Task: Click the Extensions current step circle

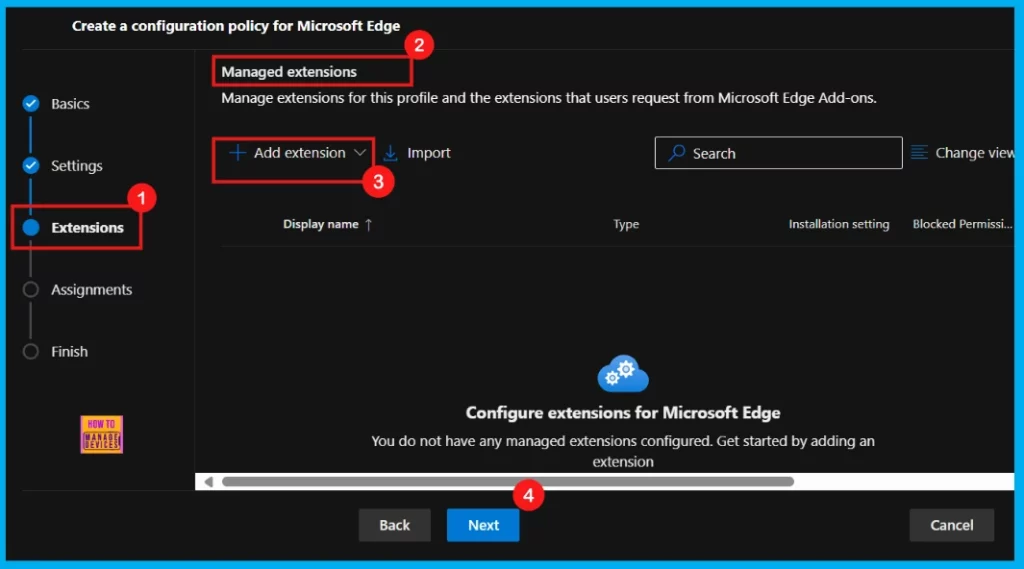Action: pos(31,227)
